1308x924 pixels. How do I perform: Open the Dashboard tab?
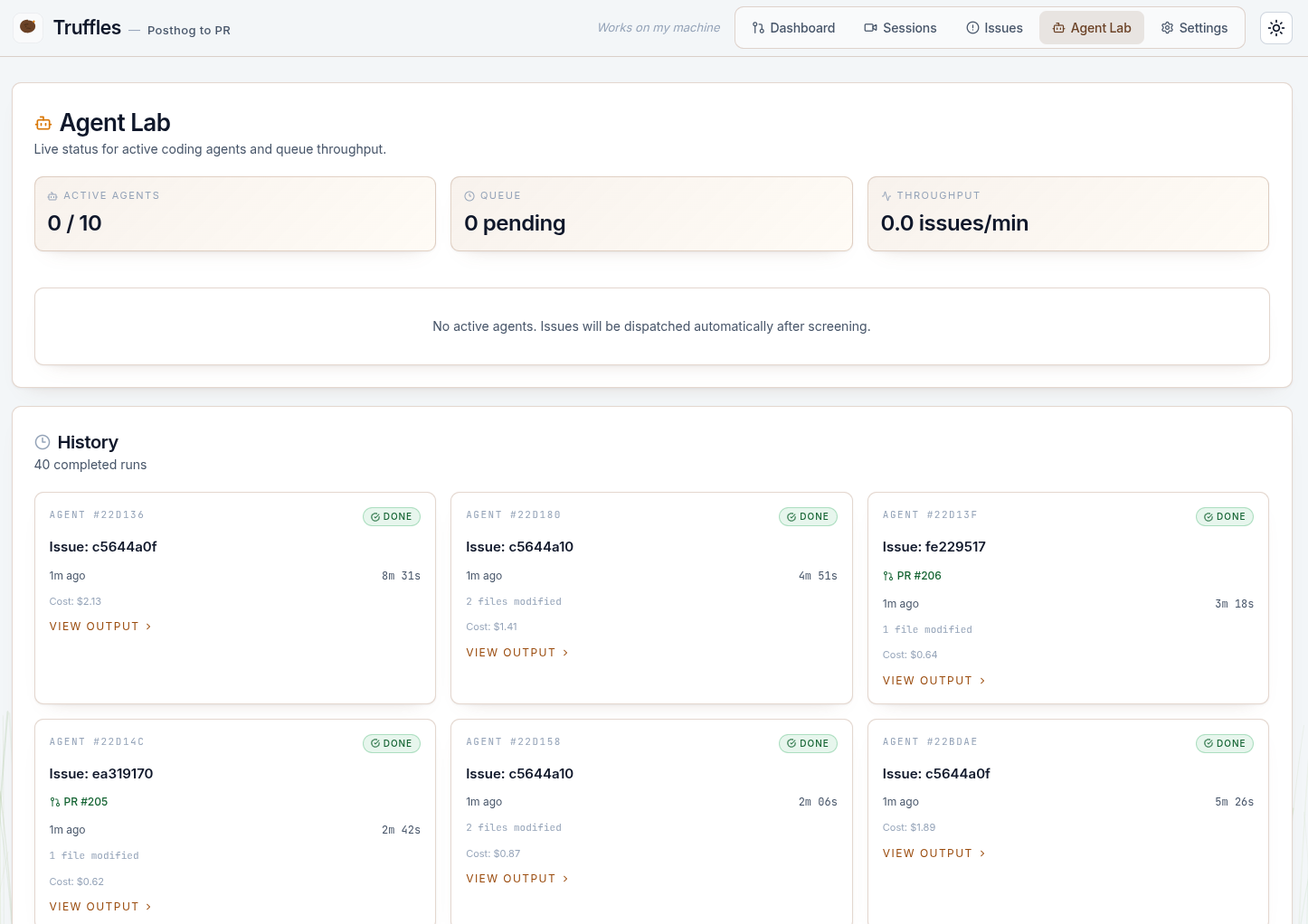click(x=793, y=28)
